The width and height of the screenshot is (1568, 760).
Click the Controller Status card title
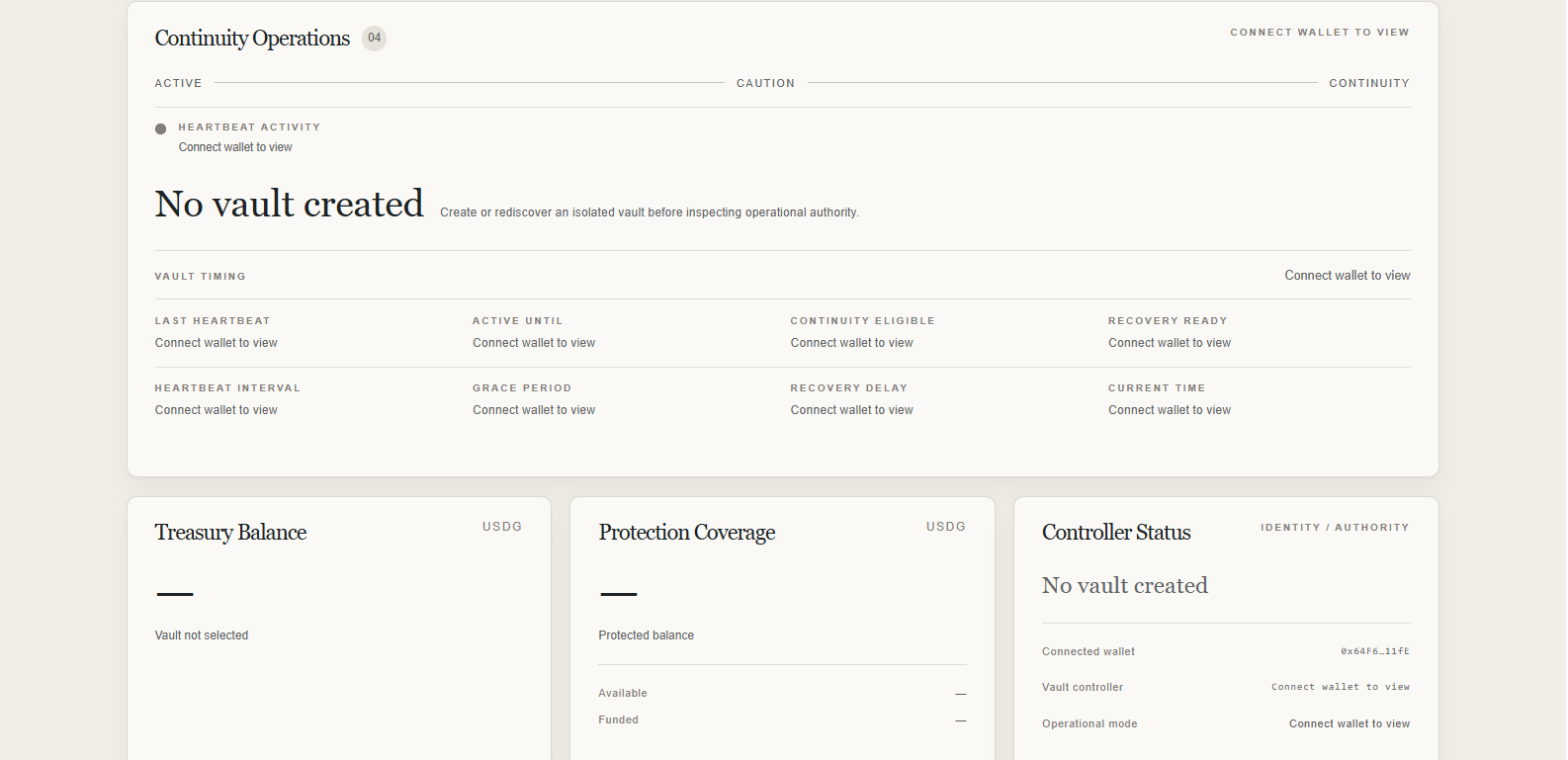[x=1116, y=533]
